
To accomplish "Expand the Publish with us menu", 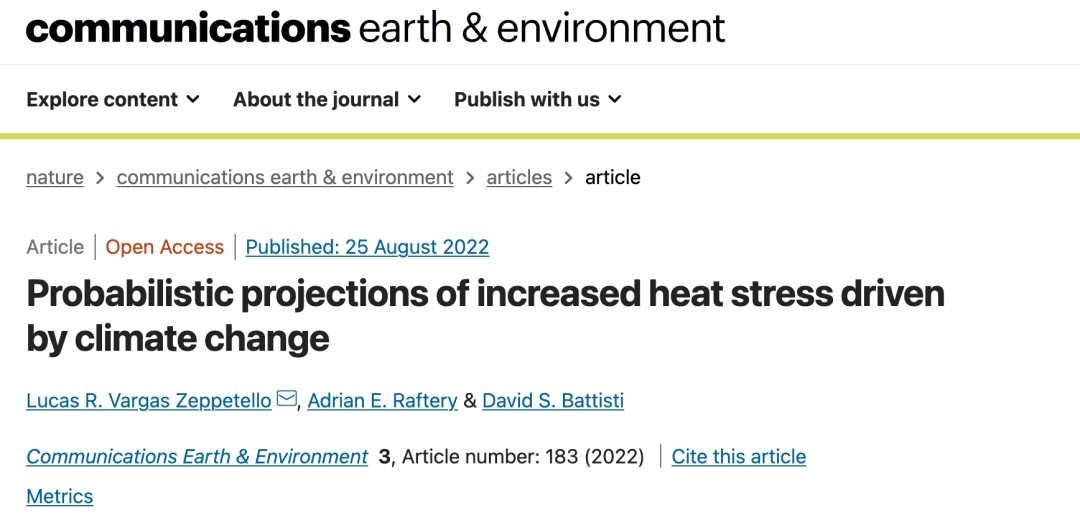I will (x=538, y=100).
